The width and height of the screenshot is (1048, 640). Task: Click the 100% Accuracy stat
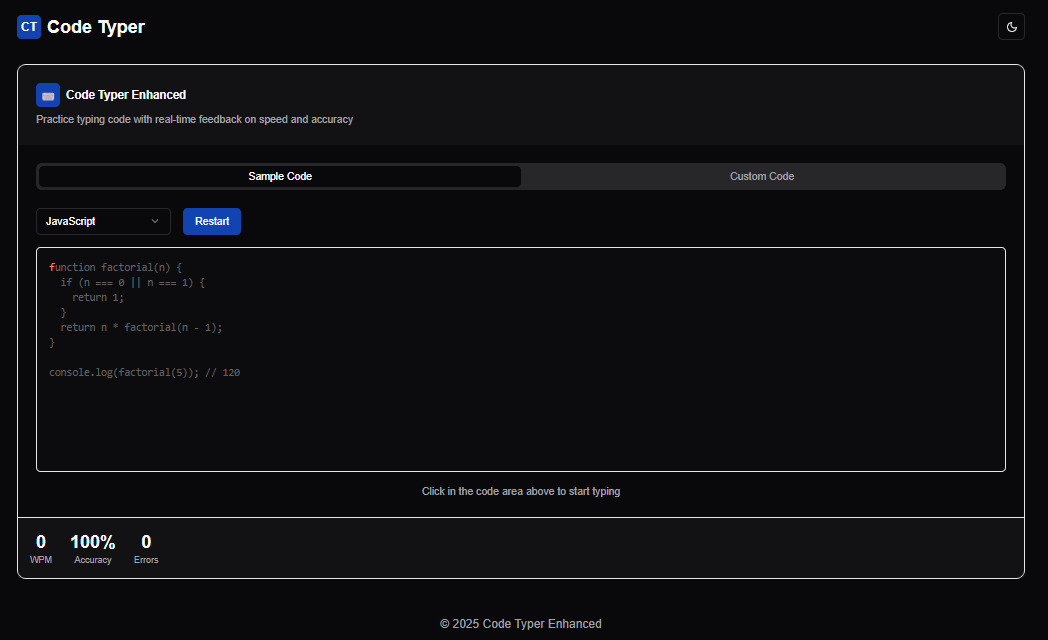click(92, 548)
